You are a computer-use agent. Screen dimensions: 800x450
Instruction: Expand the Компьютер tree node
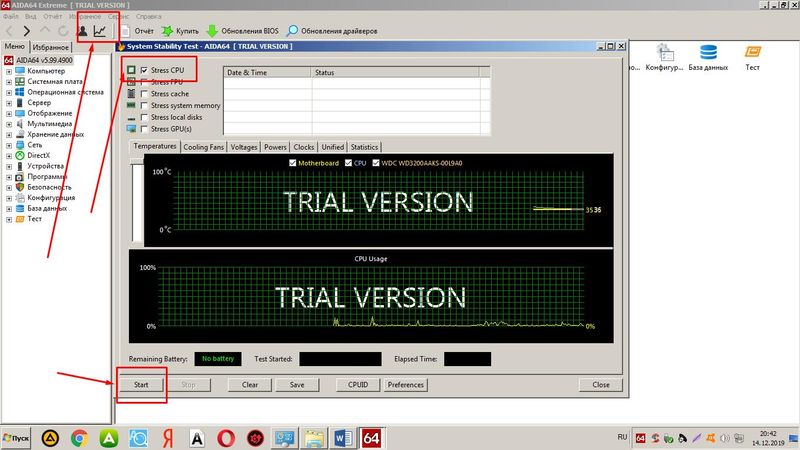point(9,71)
